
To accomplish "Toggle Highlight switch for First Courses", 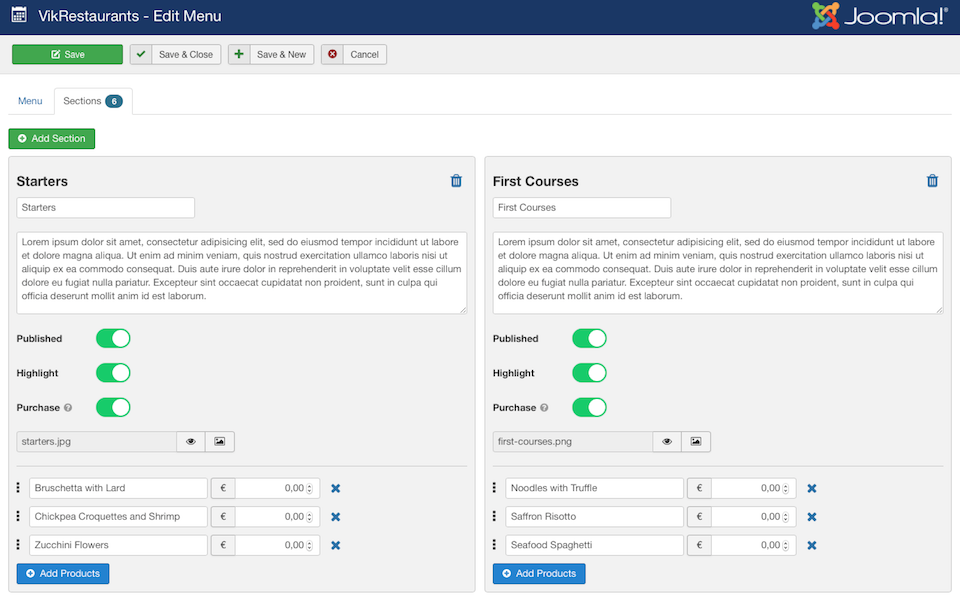I will point(590,373).
